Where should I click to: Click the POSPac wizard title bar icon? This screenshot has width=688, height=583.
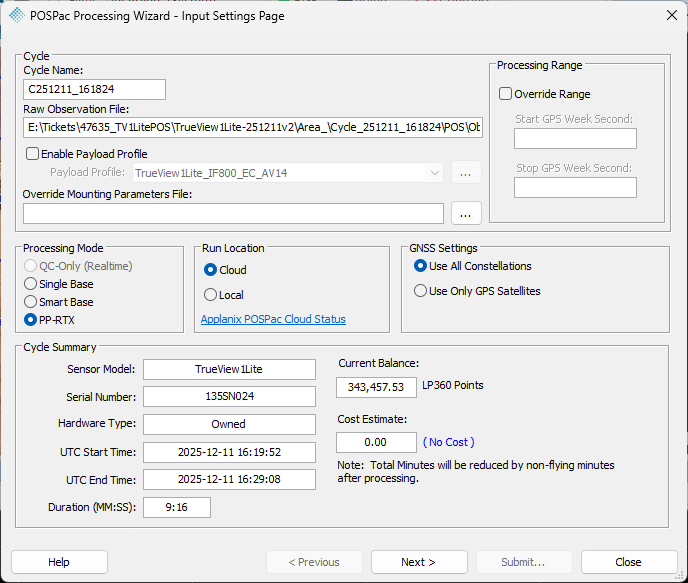pos(16,16)
